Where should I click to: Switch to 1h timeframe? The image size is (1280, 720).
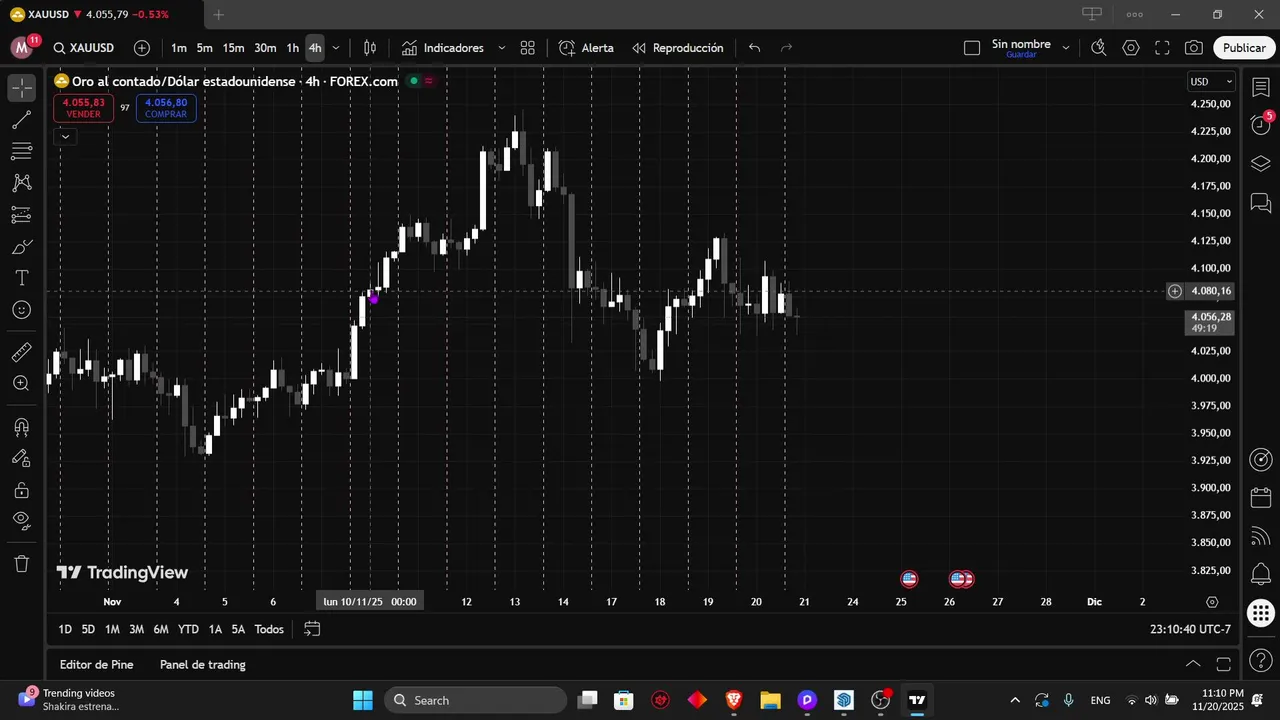tap(292, 48)
